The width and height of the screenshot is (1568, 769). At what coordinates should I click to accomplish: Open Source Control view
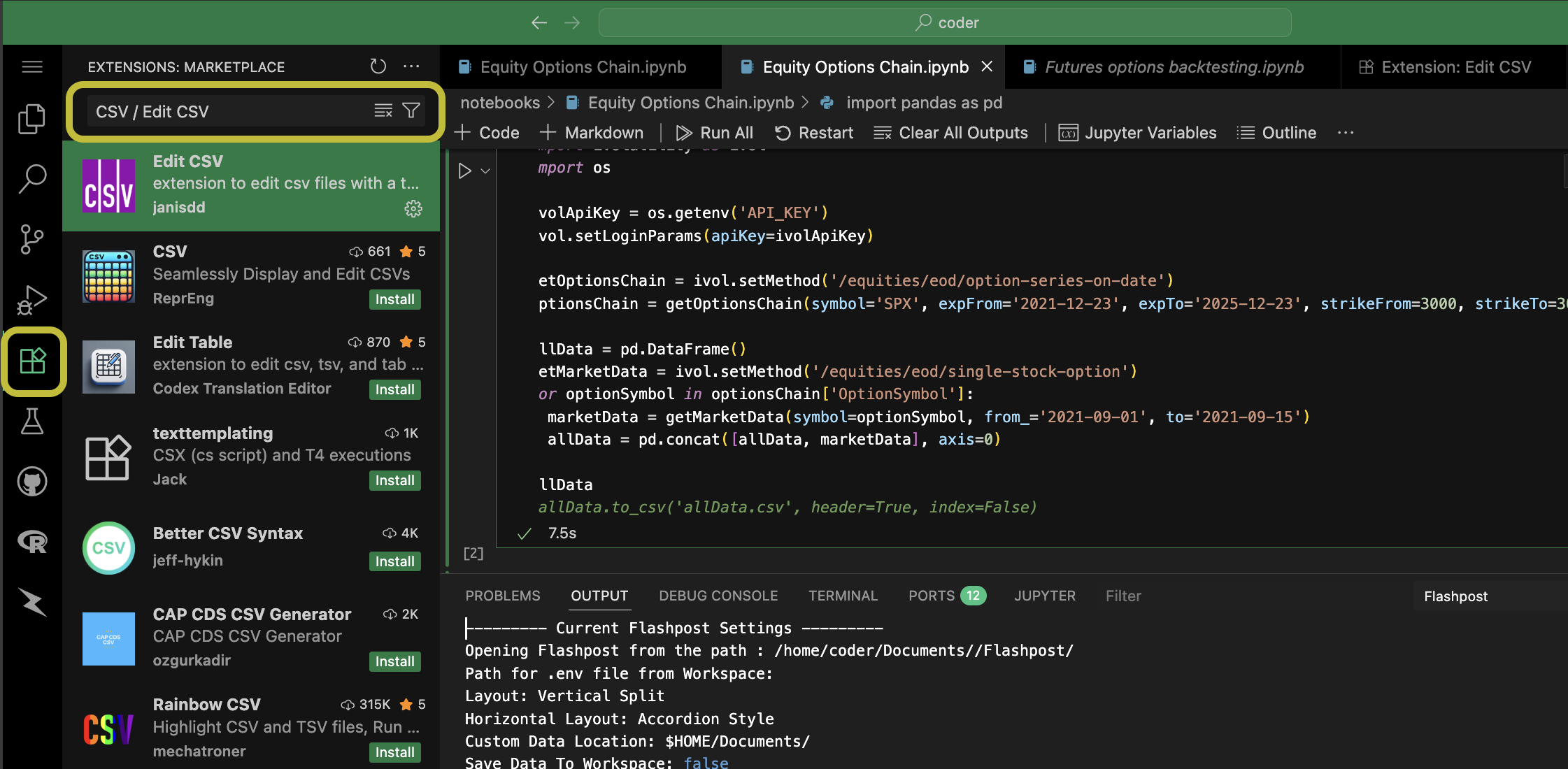pyautogui.click(x=32, y=239)
